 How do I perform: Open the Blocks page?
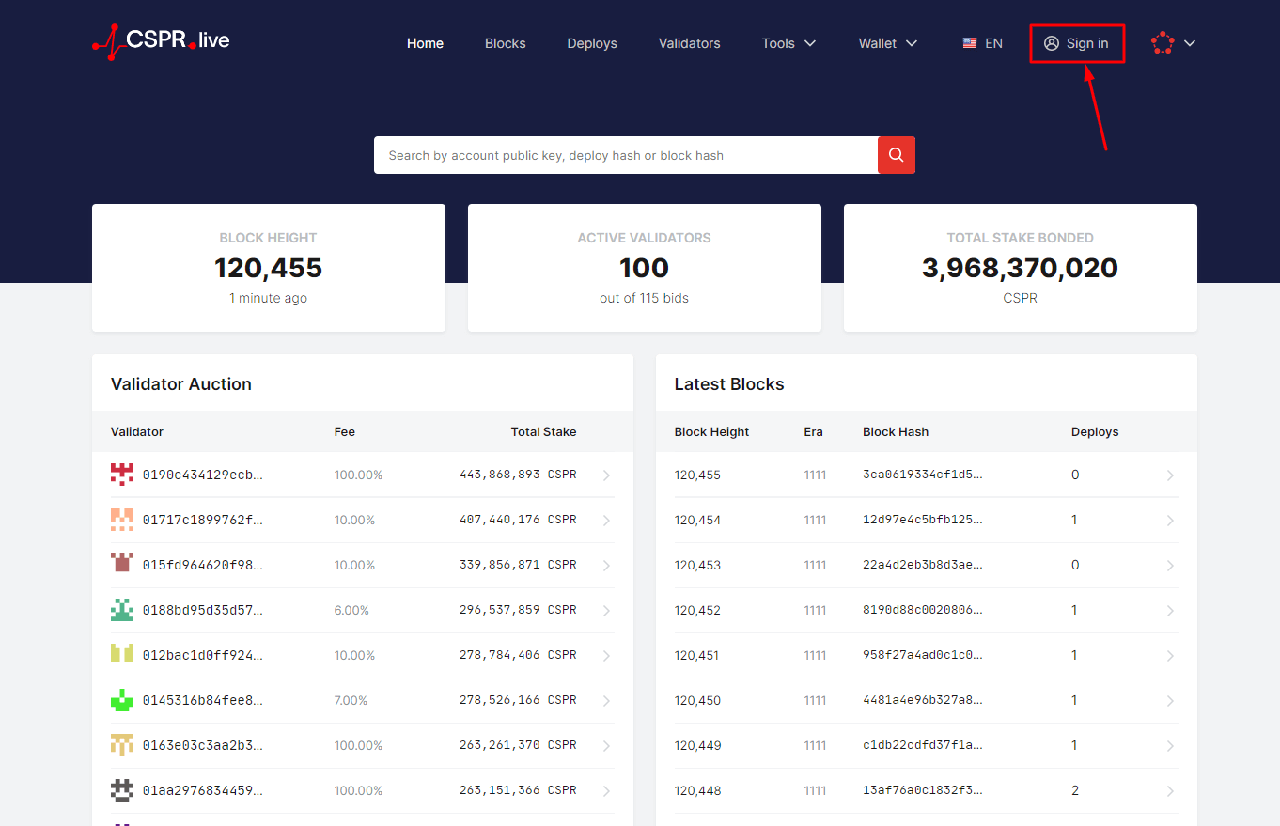click(x=505, y=43)
